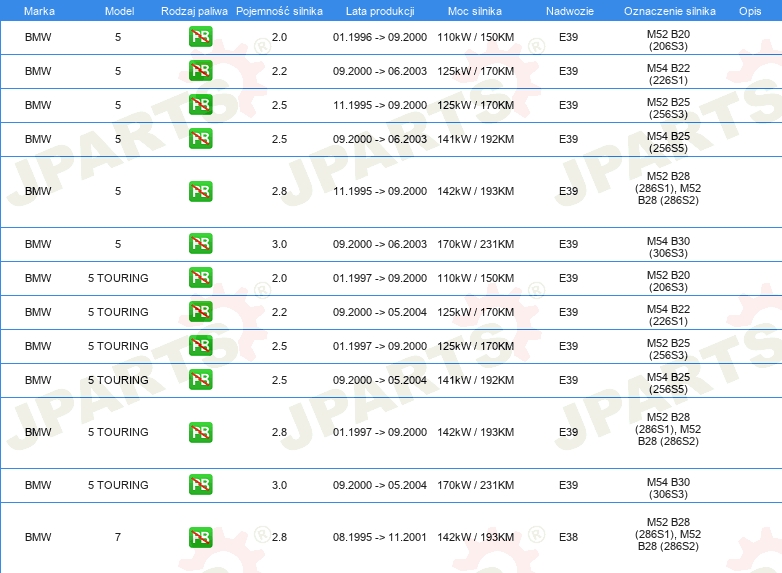This screenshot has height=573, width=782.
Task: Select M54 B30 (306S3) in BMW 5 row
Action: pos(668,247)
